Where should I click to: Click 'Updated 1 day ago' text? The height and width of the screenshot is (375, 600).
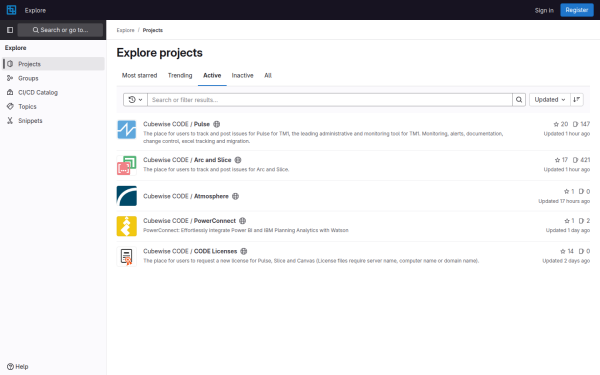pyautogui.click(x=568, y=230)
